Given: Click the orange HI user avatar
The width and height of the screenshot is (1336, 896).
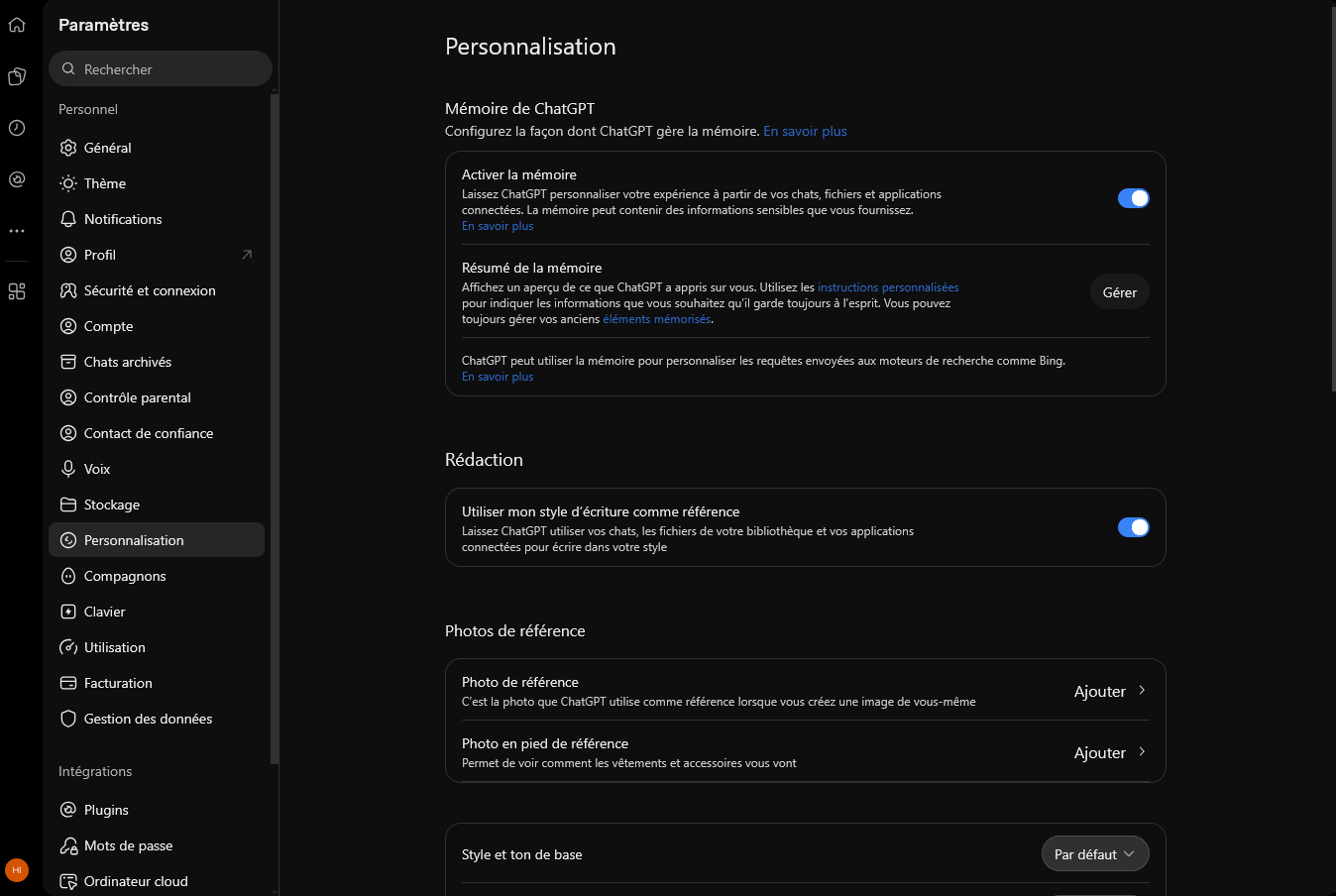Looking at the screenshot, I should [x=17, y=870].
